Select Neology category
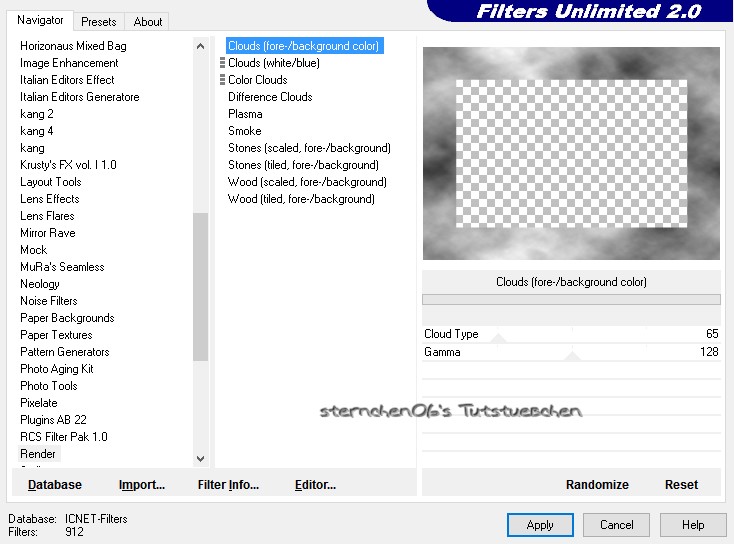Screen dimensions: 734x544 coord(40,284)
